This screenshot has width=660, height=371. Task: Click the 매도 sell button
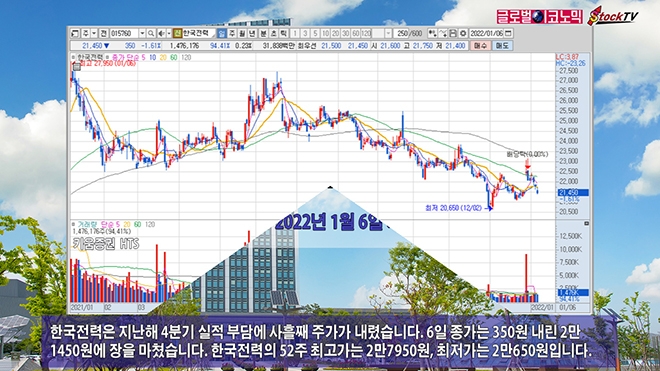click(503, 45)
